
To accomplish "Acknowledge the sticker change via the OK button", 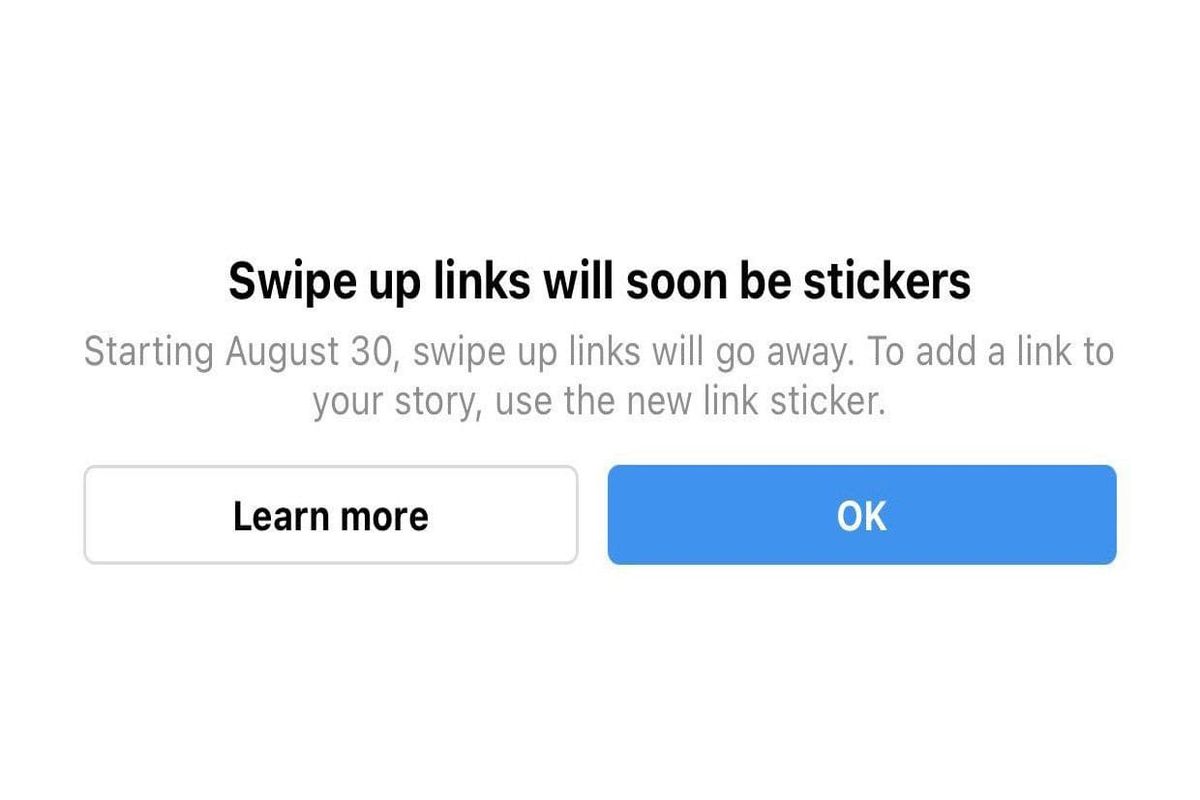I will coord(861,514).
